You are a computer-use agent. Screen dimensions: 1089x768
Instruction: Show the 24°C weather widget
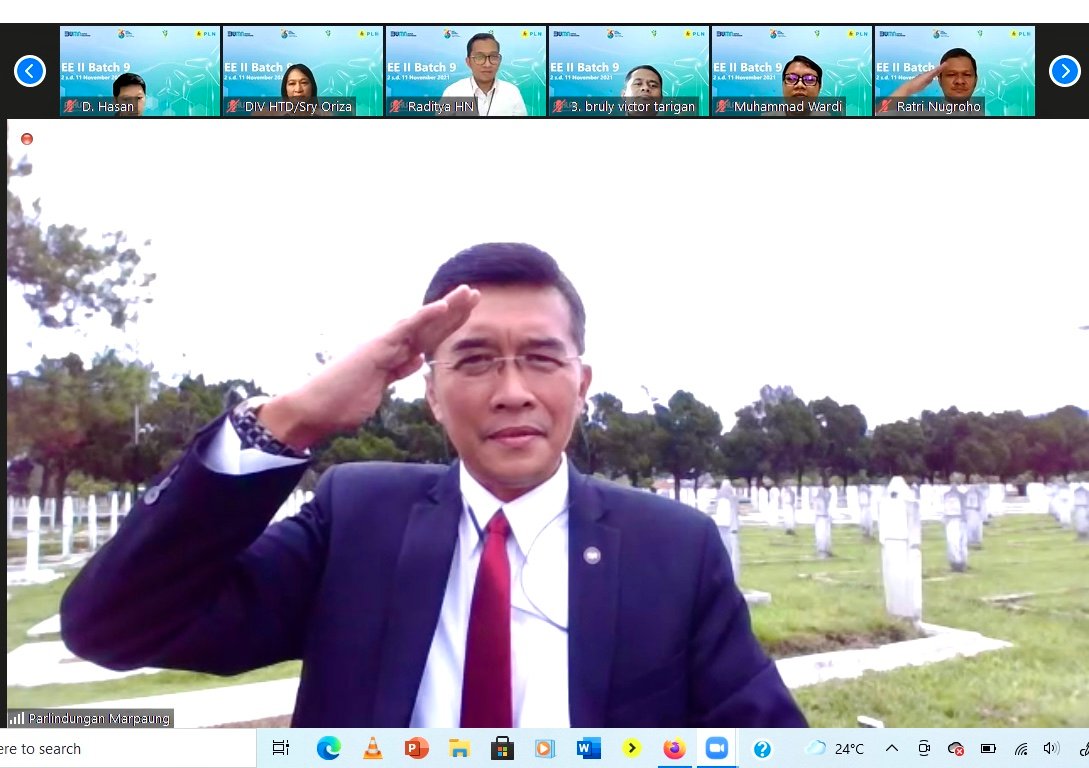(835, 748)
